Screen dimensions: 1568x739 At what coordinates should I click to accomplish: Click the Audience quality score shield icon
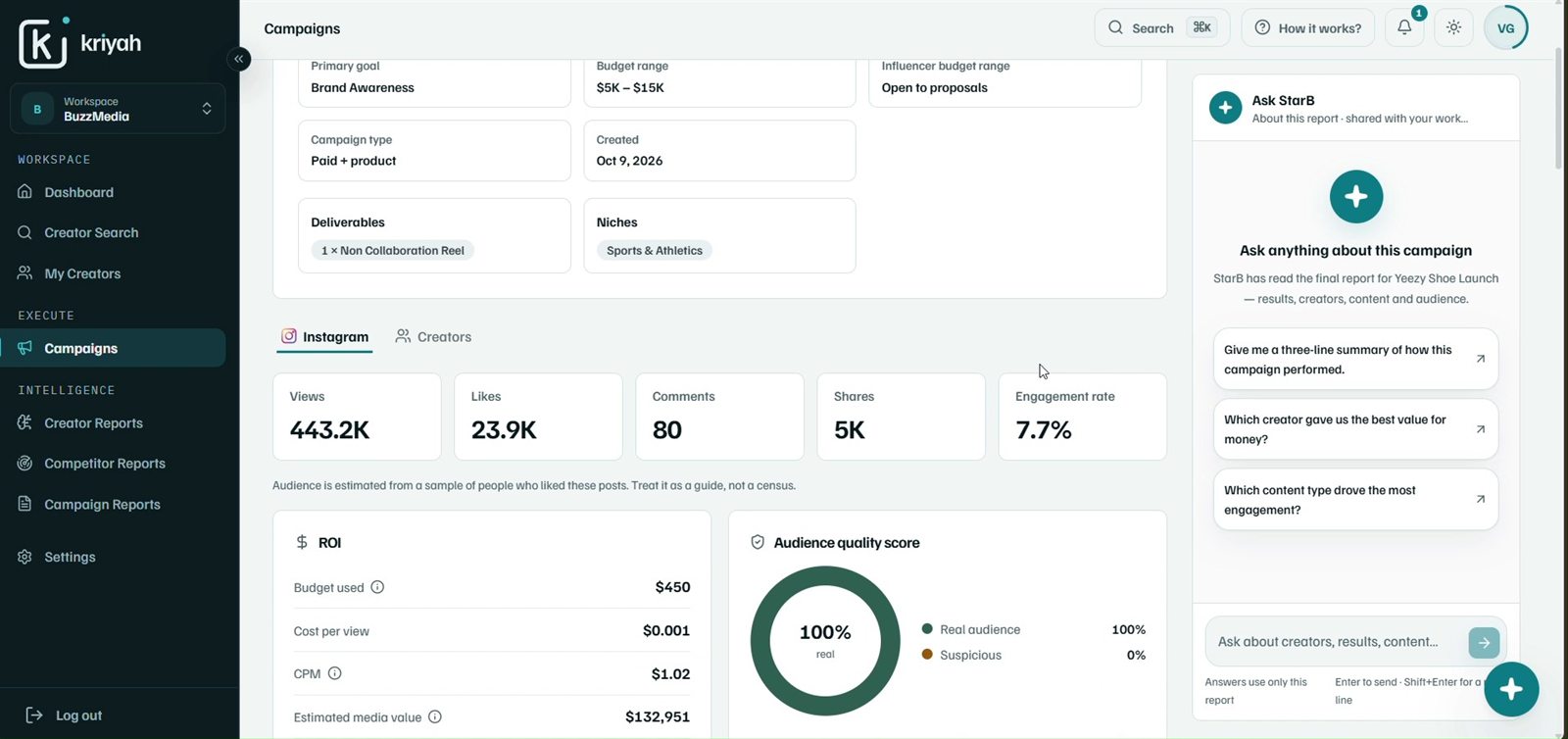pyautogui.click(x=758, y=542)
